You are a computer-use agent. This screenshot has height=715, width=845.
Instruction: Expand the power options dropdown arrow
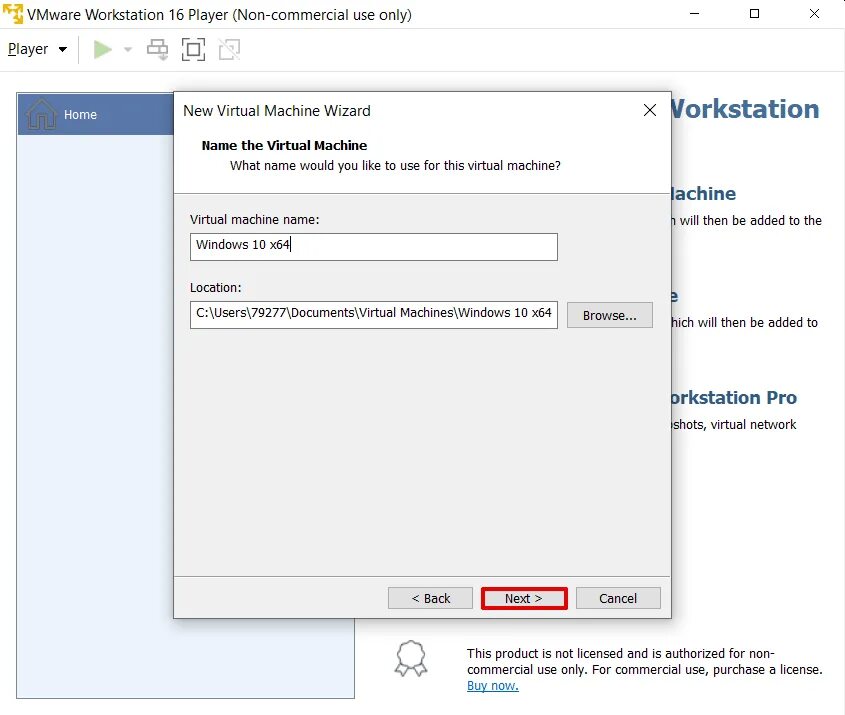click(128, 50)
